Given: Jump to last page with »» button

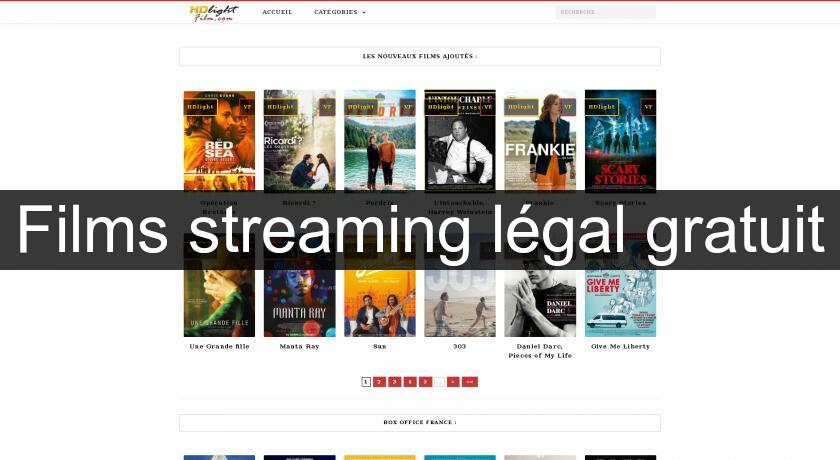Looking at the screenshot, I should tap(470, 382).
